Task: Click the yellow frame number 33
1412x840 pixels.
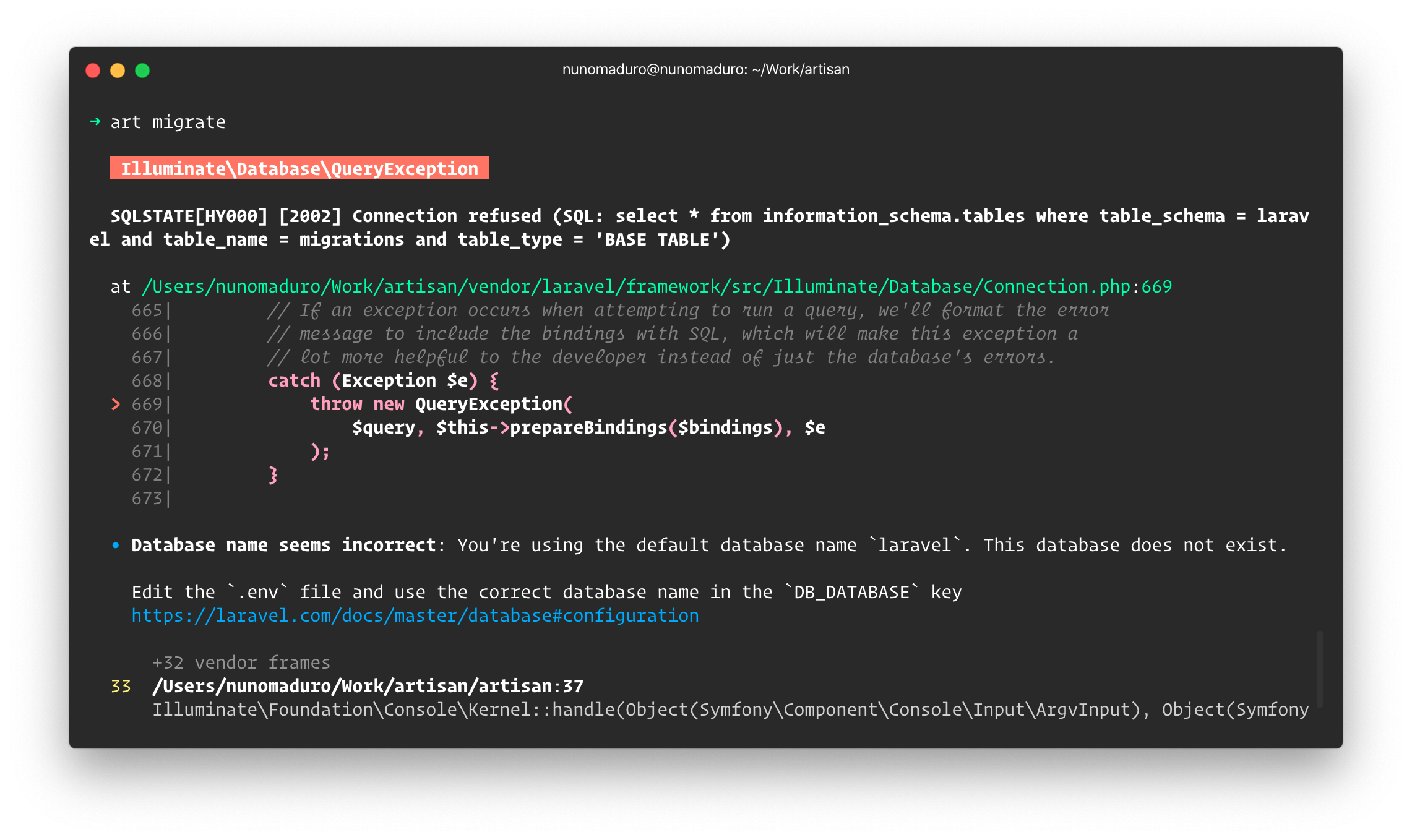Action: (121, 687)
